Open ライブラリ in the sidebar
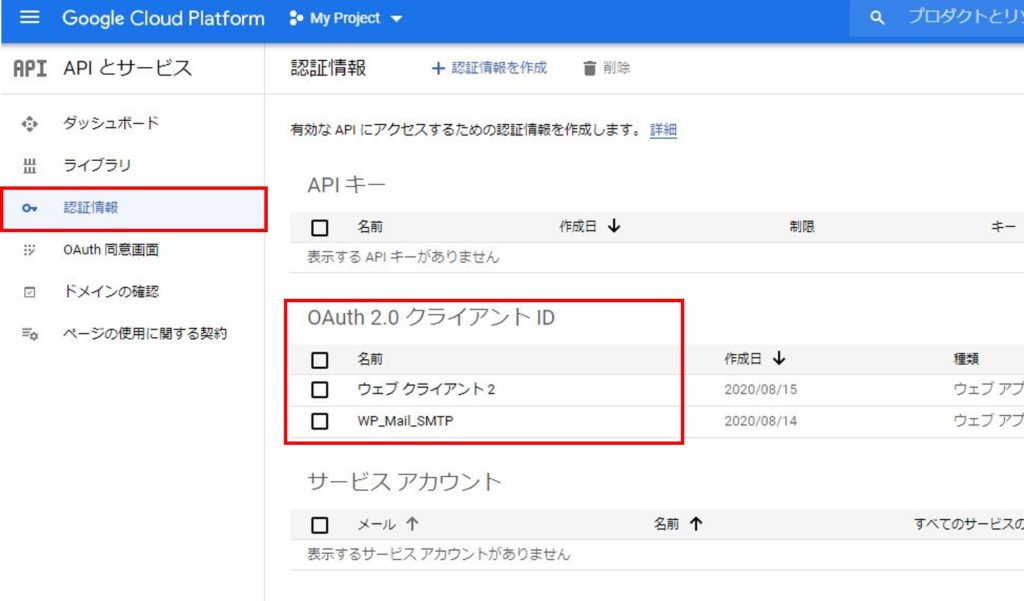This screenshot has width=1024, height=601. (97, 165)
